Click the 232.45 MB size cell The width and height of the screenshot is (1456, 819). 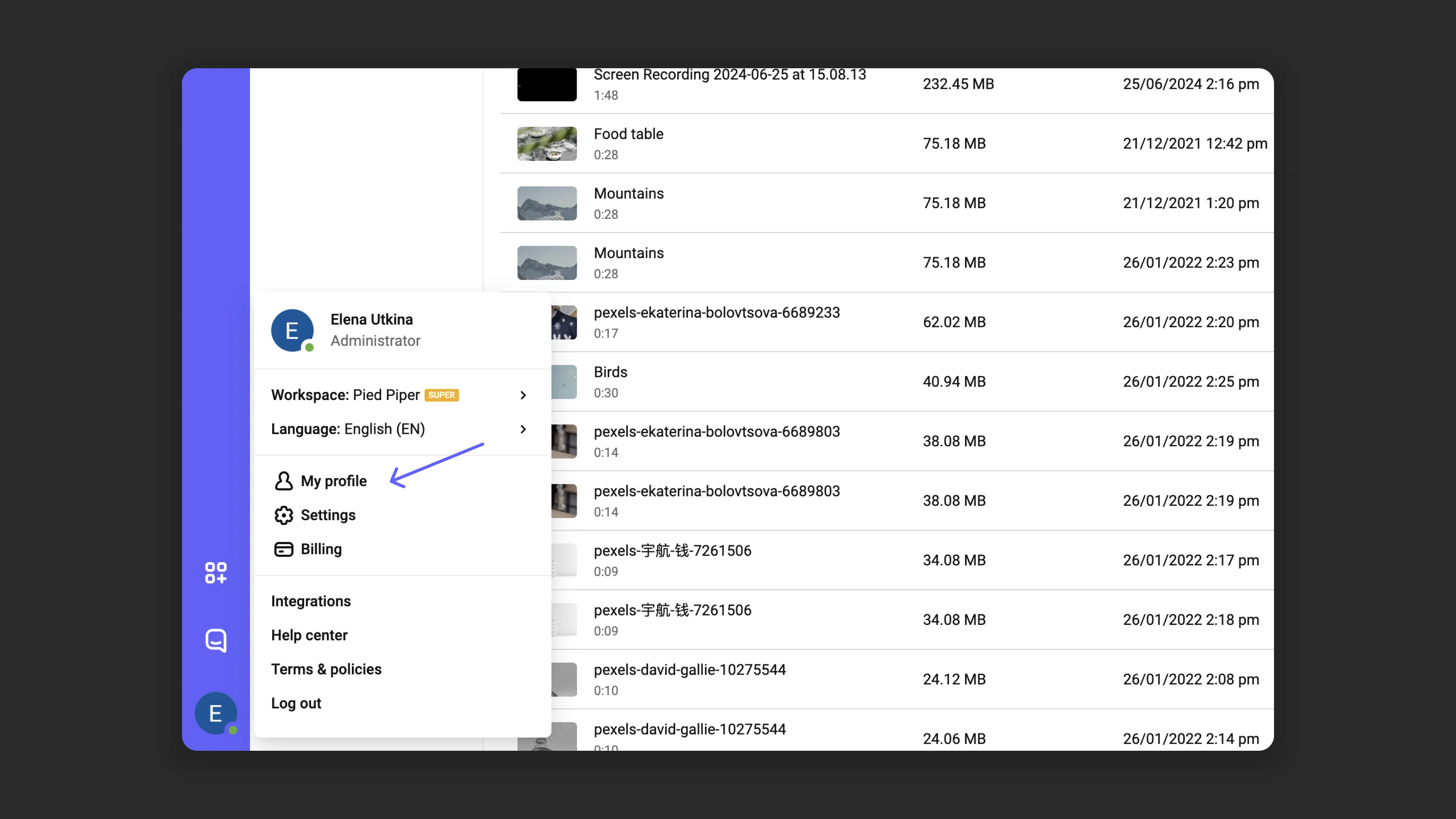[958, 84]
